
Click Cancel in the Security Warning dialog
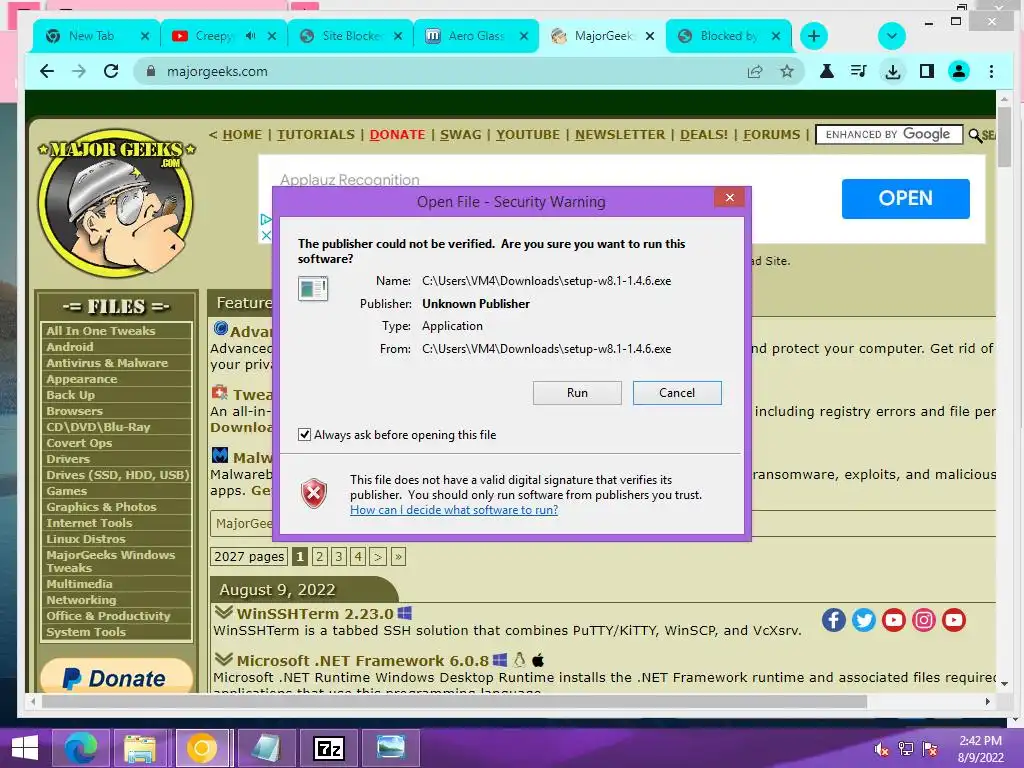(677, 393)
